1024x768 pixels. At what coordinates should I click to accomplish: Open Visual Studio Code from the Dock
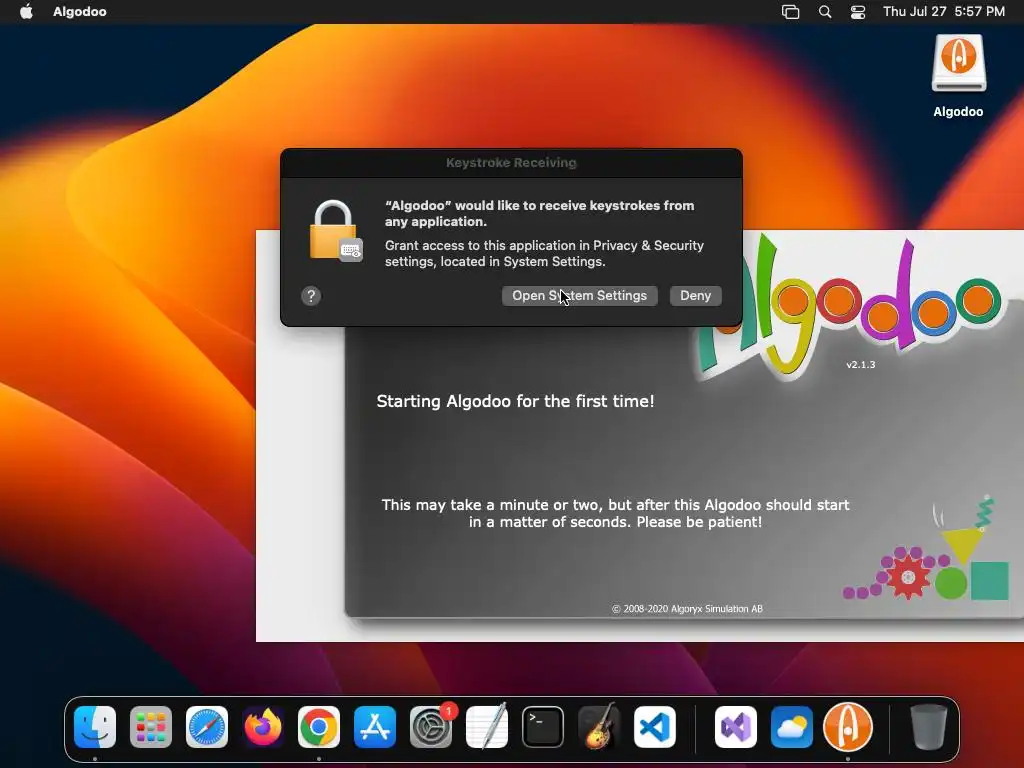coord(655,727)
